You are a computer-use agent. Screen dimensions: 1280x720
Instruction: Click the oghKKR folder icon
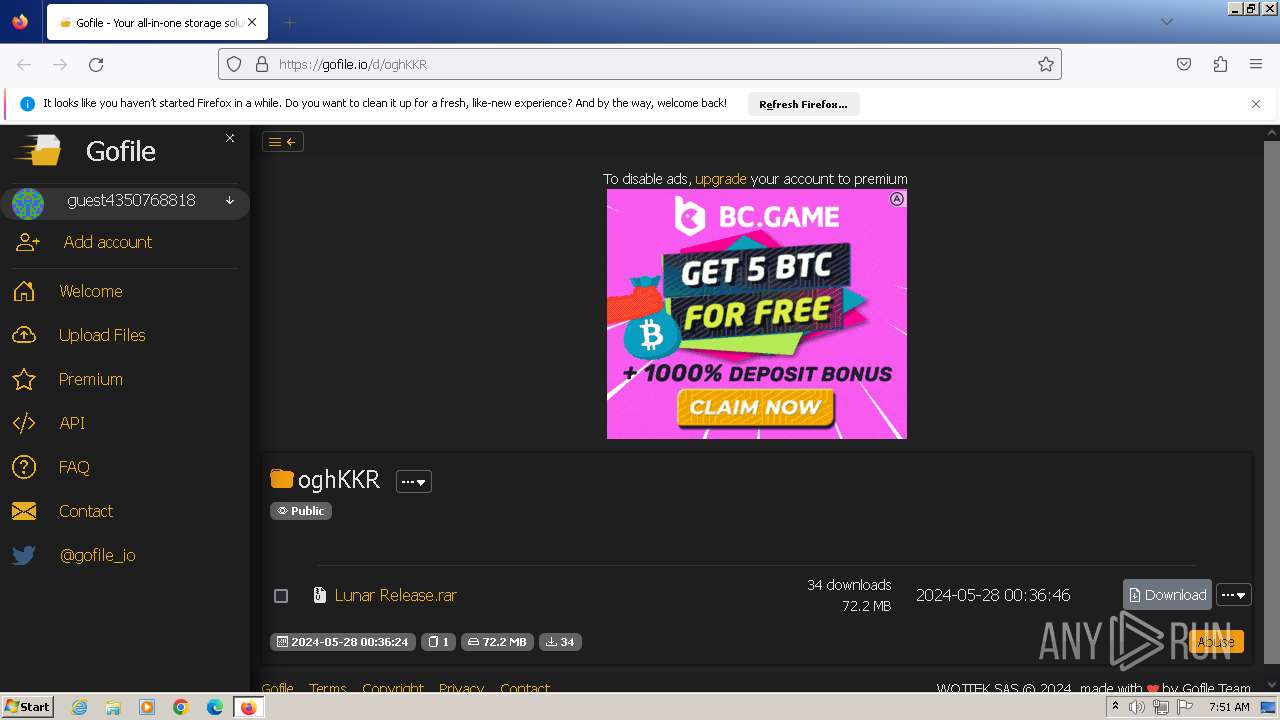282,479
